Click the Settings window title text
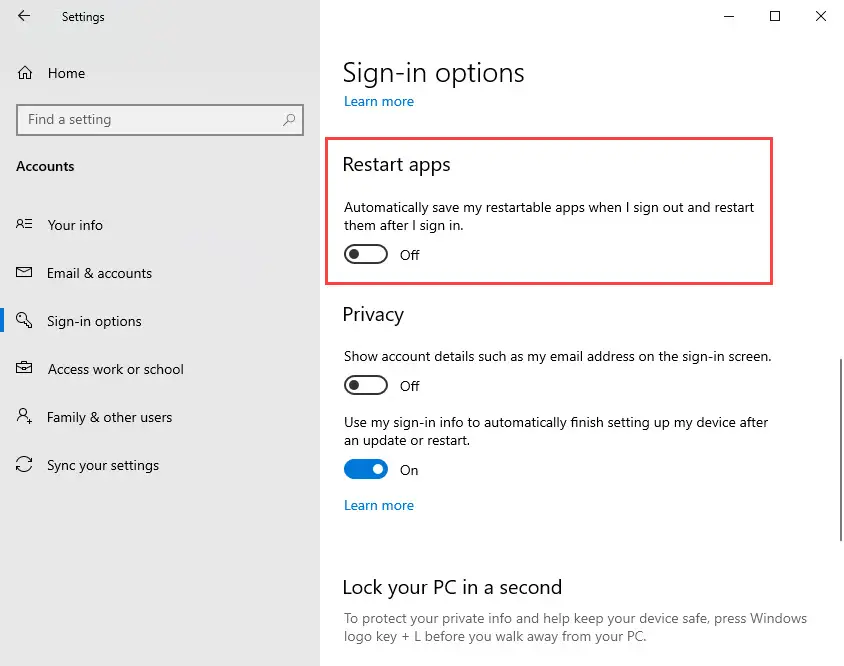This screenshot has height=666, width=844. pos(83,17)
